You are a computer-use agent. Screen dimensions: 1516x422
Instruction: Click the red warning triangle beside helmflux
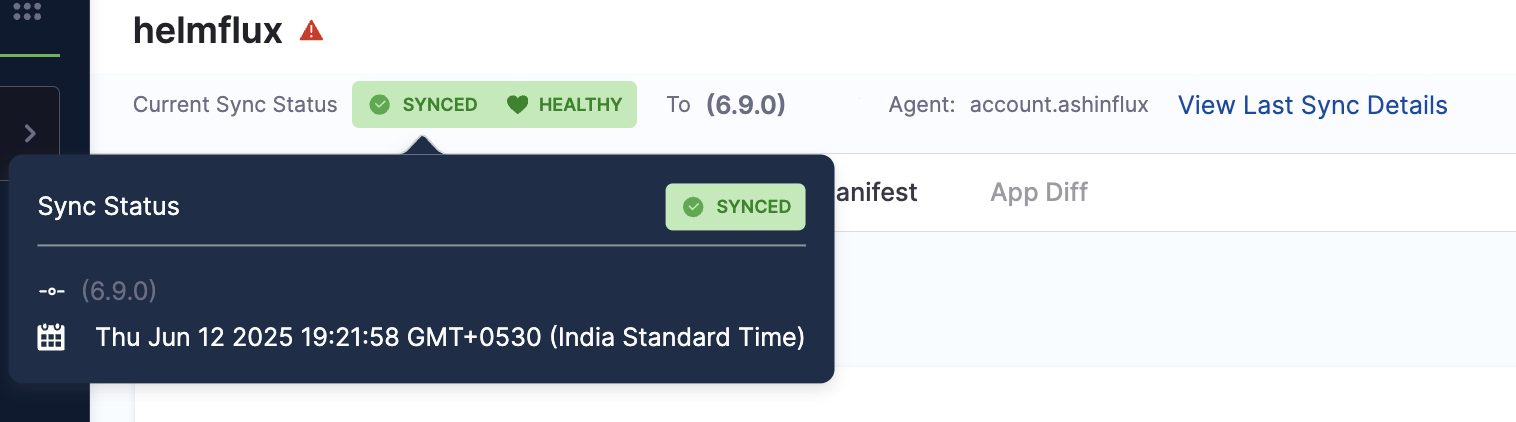[311, 31]
